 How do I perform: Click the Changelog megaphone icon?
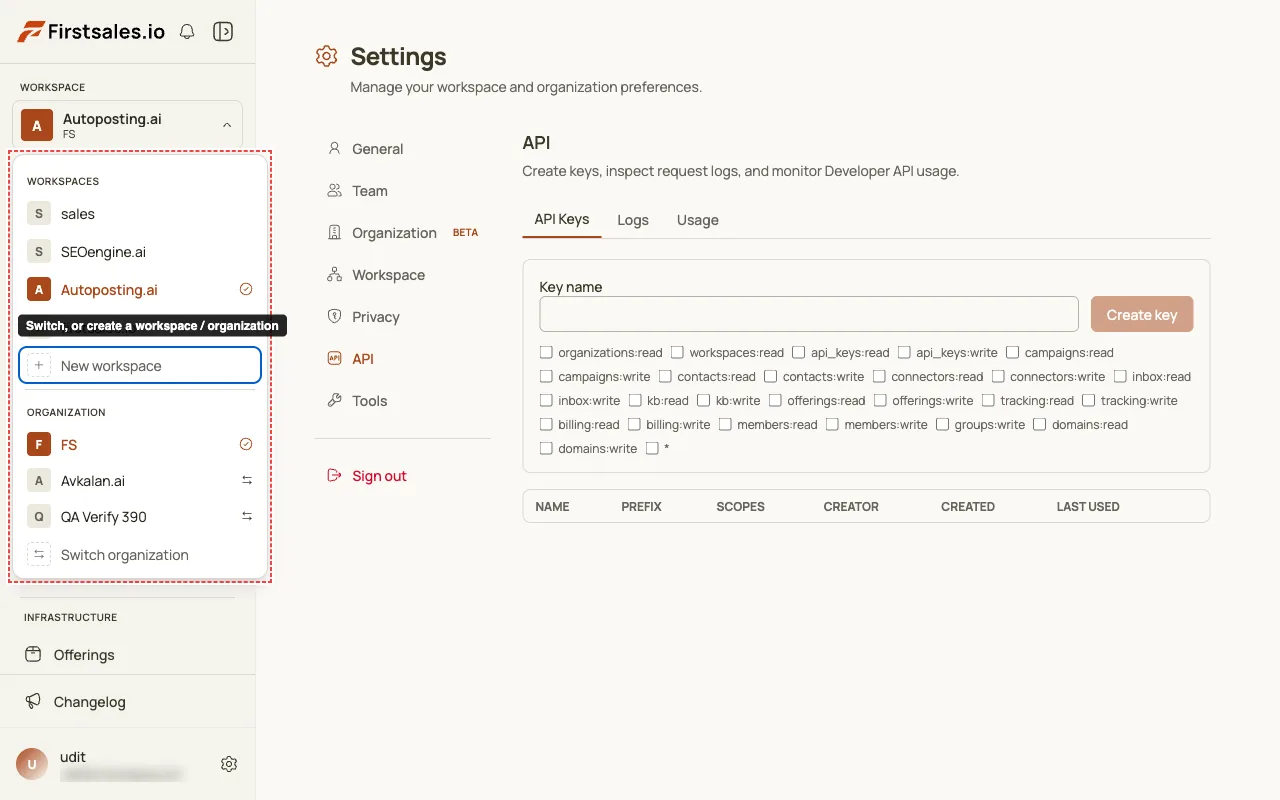click(34, 702)
